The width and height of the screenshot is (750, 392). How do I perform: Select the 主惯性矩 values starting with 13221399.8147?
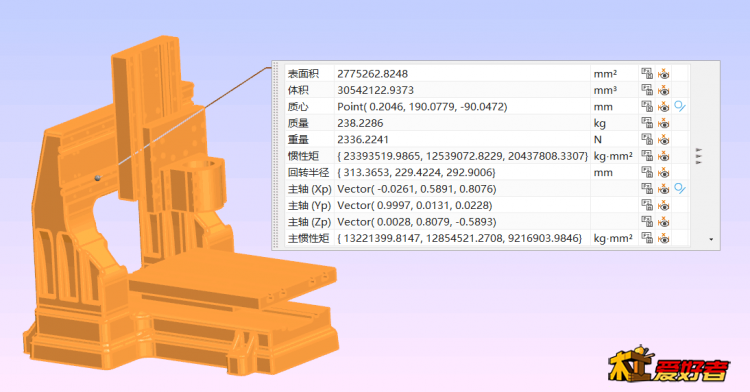click(460, 238)
